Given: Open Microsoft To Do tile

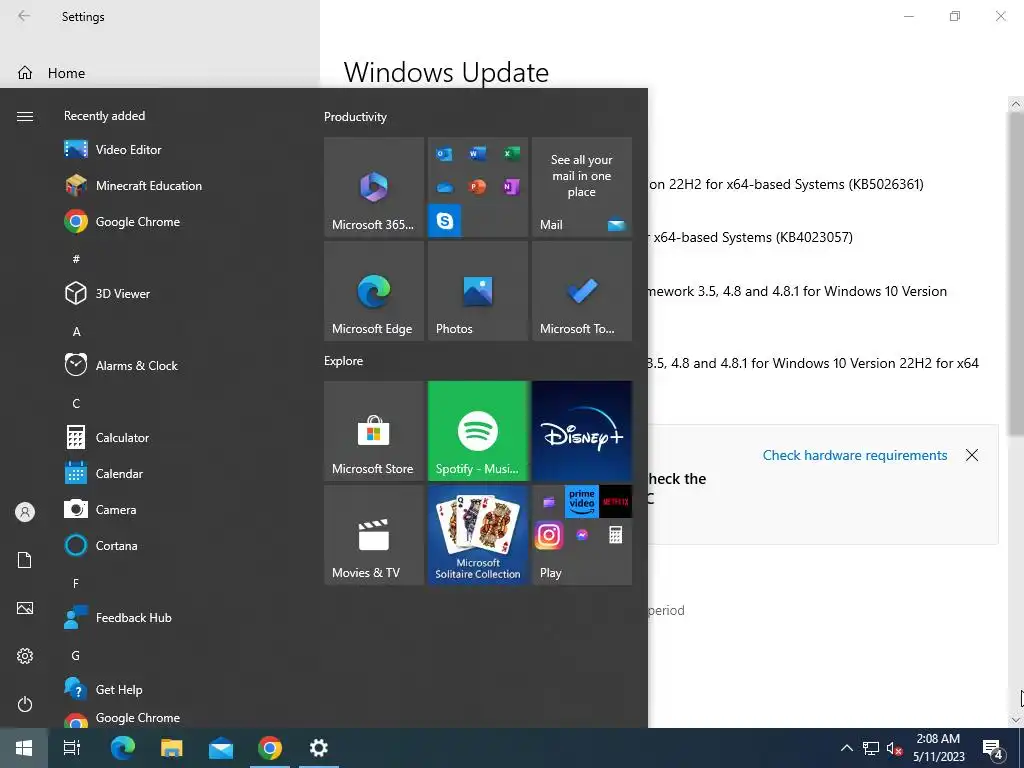Looking at the screenshot, I should coord(582,291).
